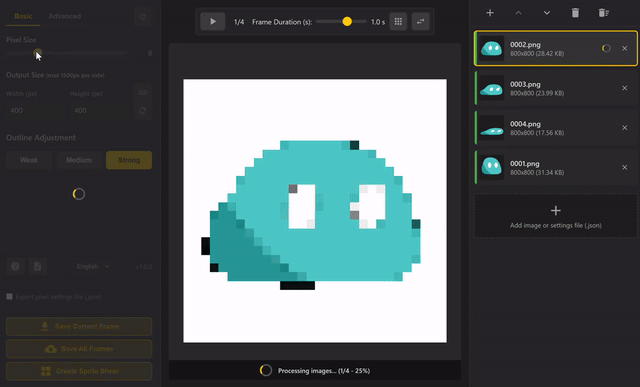Screen dimensions: 640x387
Task: Click the Processing images status text
Action: point(324,371)
